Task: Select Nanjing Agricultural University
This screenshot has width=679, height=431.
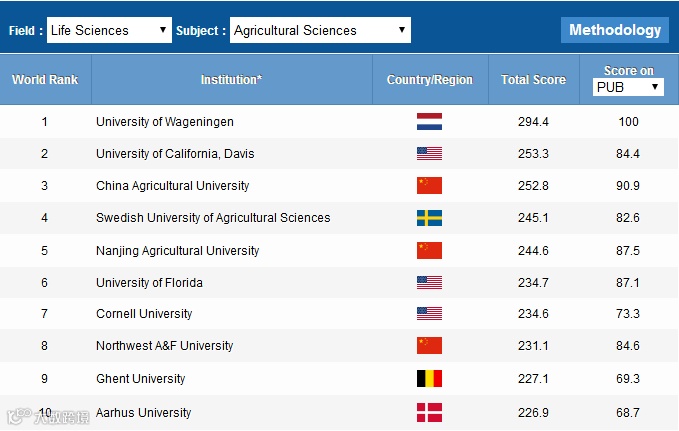Action: click(x=177, y=250)
